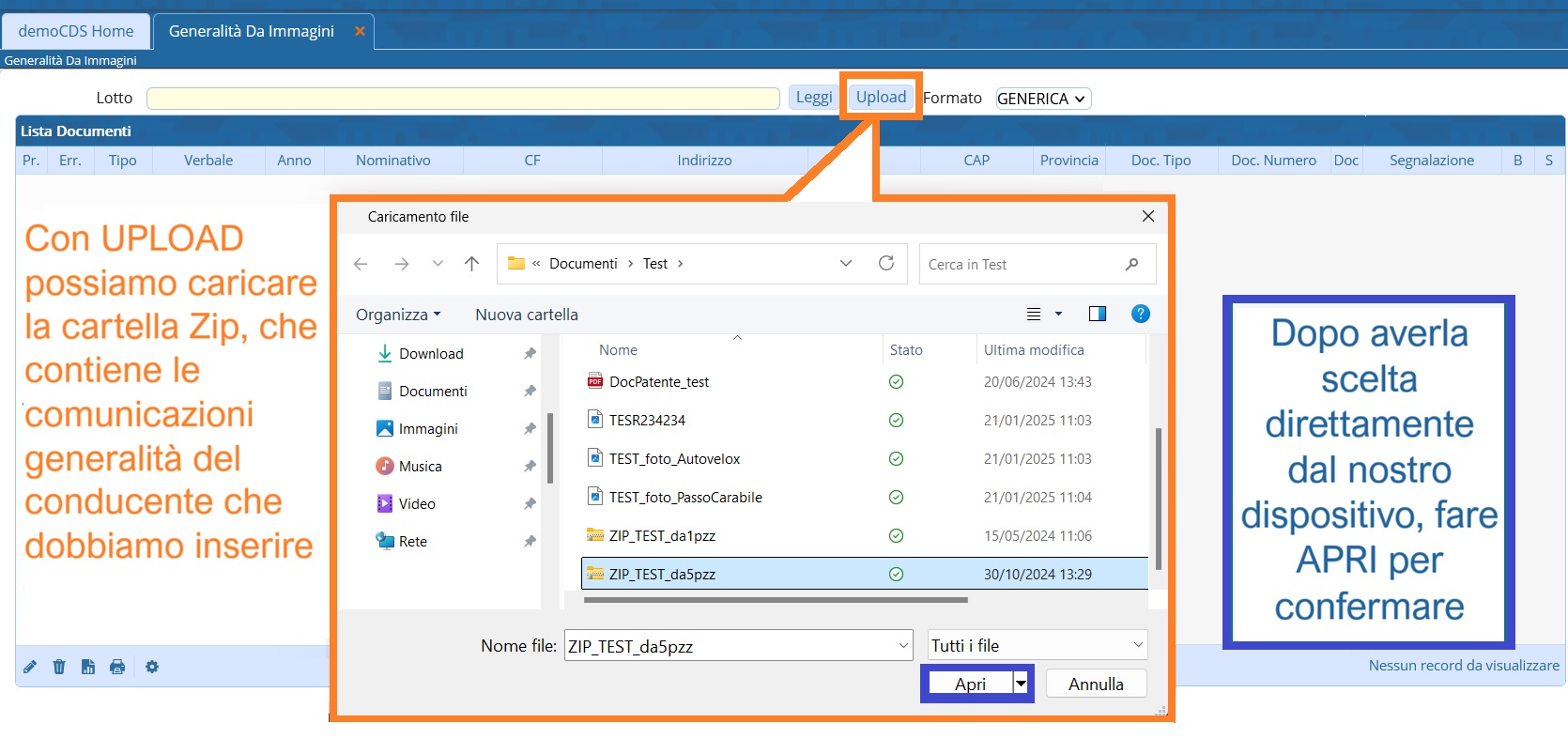Click the Upload button
Screen dimensions: 1568x754
pyautogui.click(x=881, y=97)
